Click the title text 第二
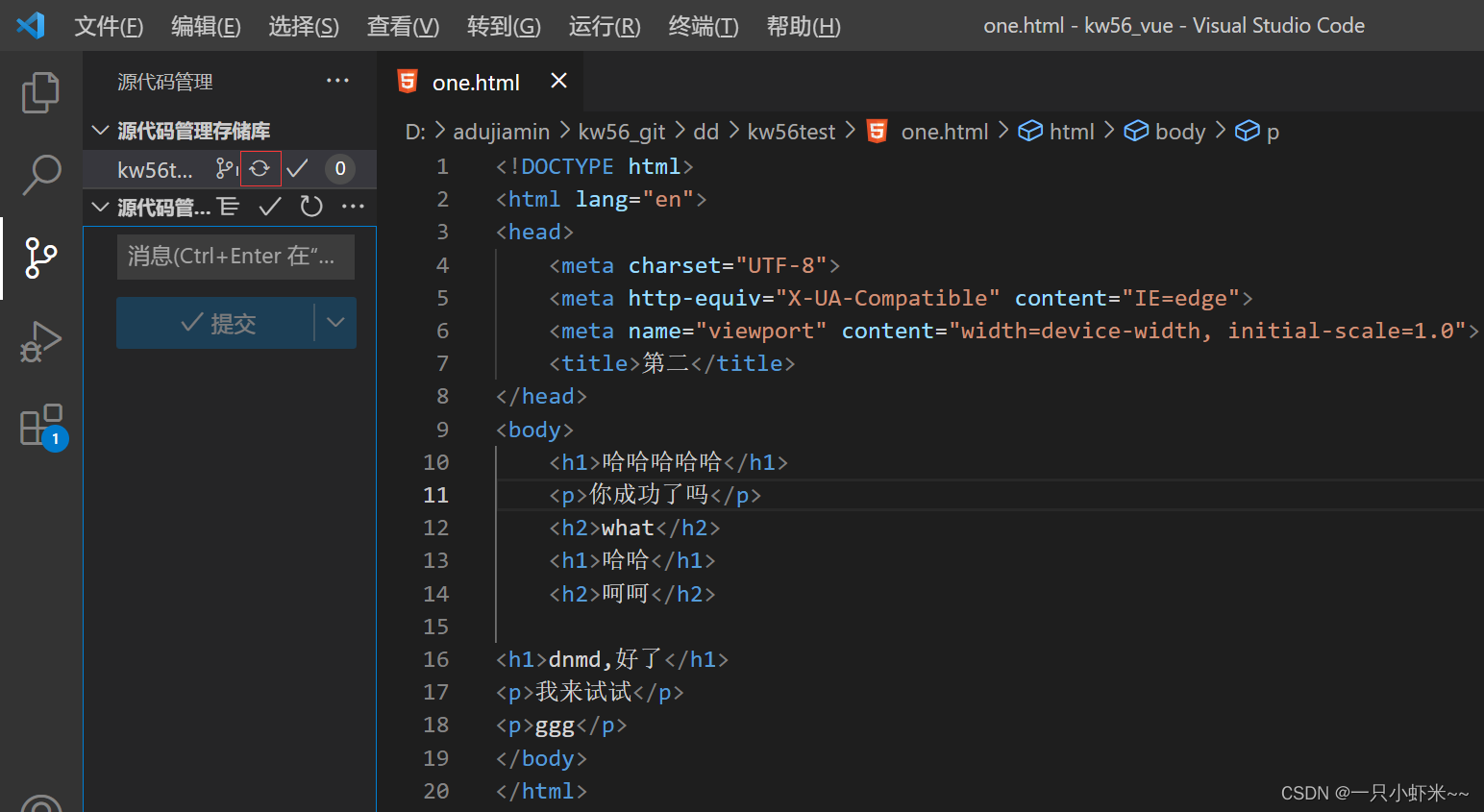 [x=666, y=363]
